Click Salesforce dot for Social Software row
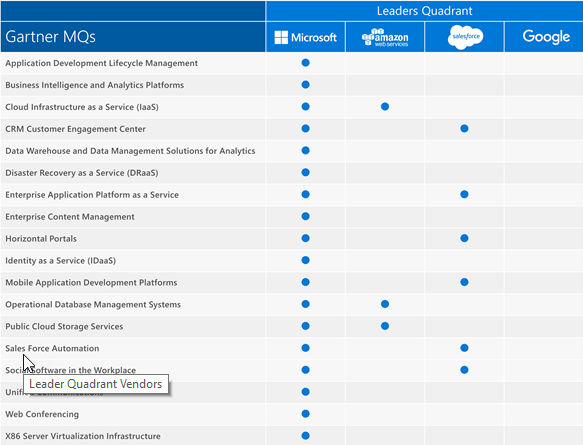583x445 pixels. coord(464,370)
